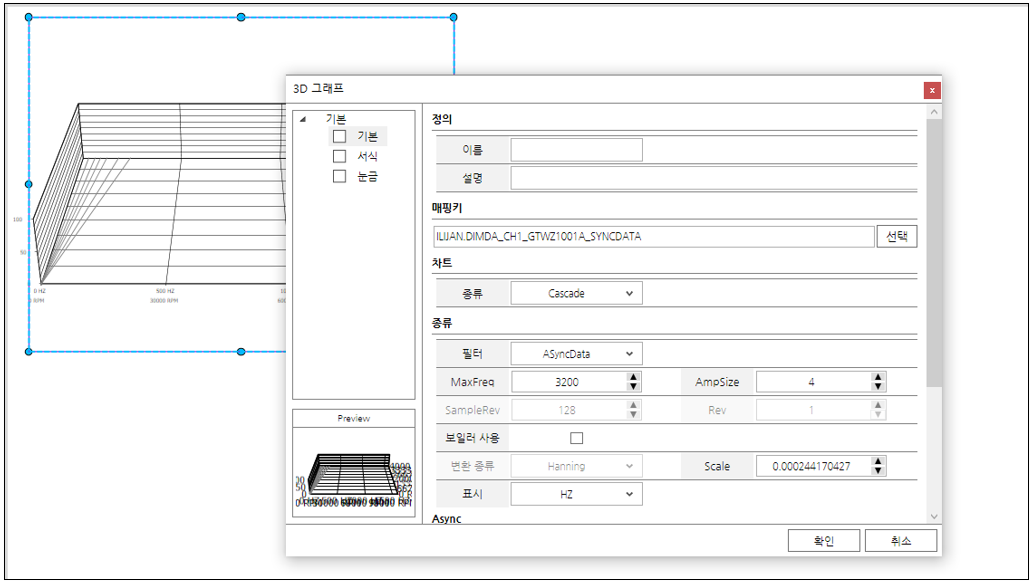This screenshot has width=1034, height=584.
Task: Select the 기본 child tree item label
Action: pos(367,136)
